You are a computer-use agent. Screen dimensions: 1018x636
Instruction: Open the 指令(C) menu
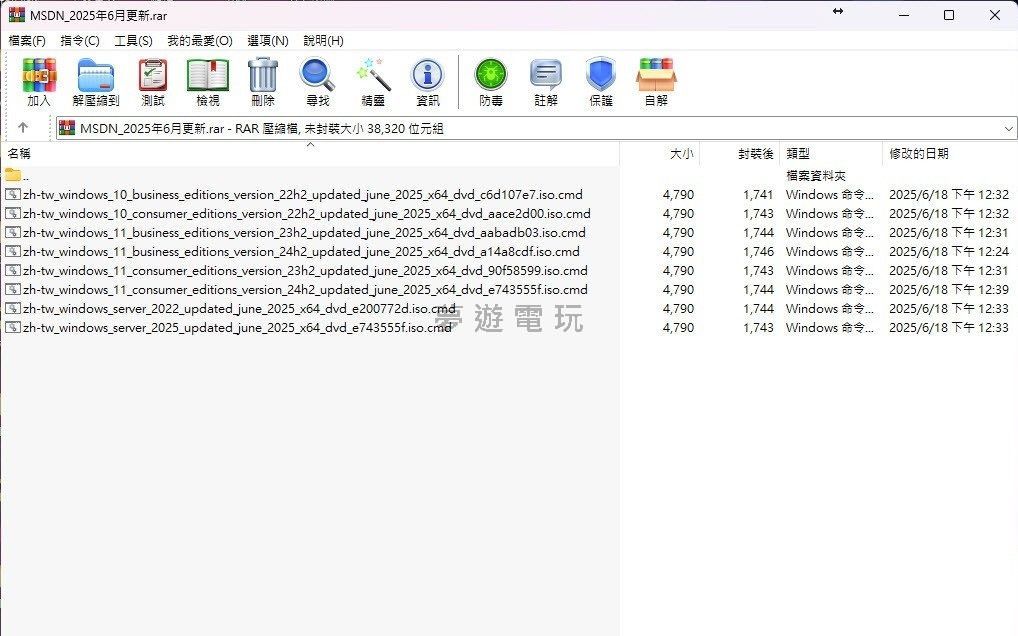tap(80, 40)
